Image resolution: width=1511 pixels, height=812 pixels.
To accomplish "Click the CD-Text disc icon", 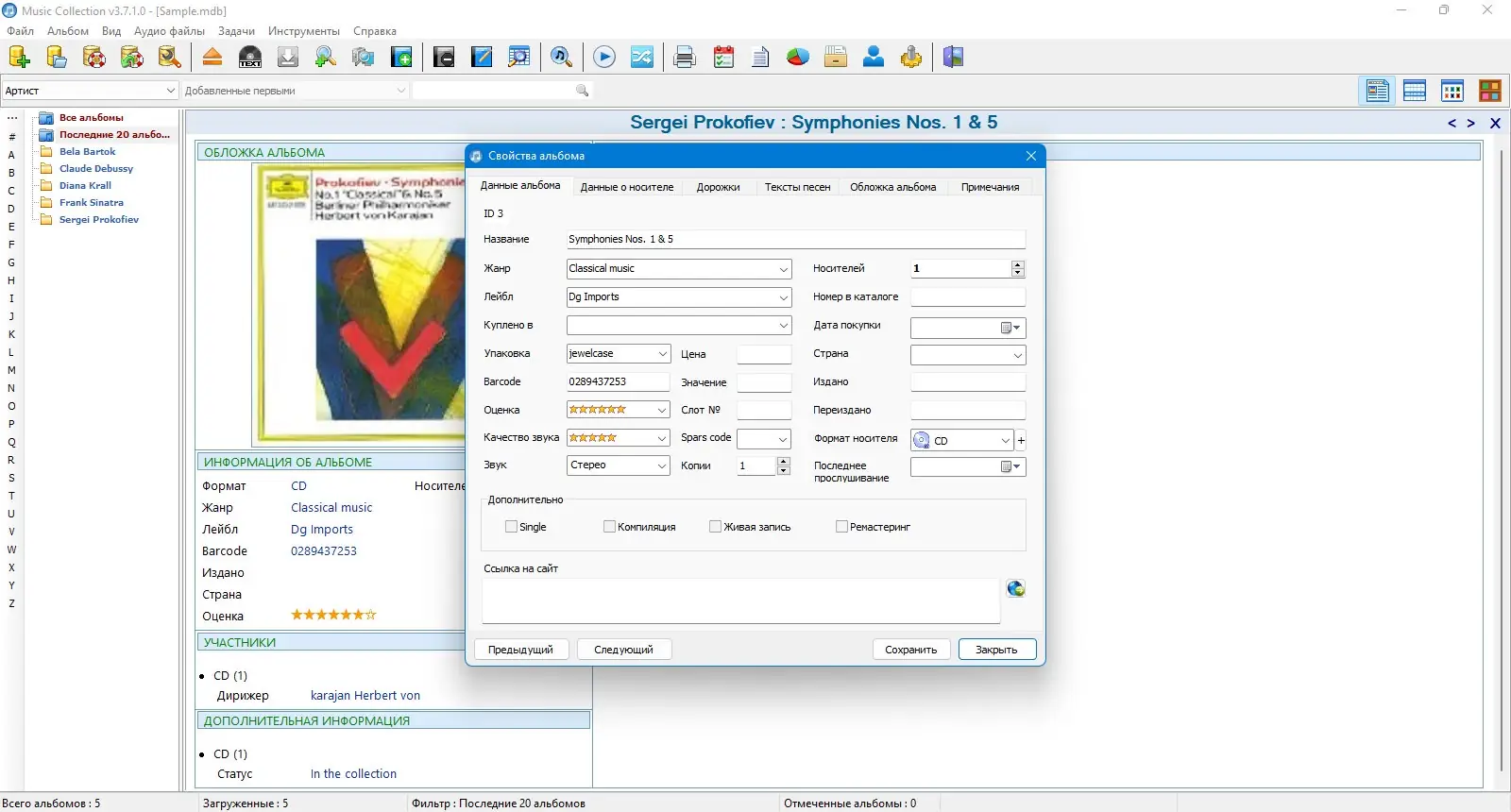I will tap(250, 57).
